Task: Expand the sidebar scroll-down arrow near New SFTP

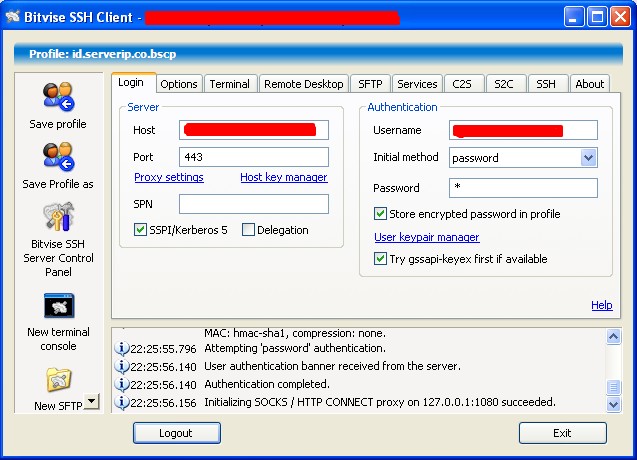Action: [92, 401]
